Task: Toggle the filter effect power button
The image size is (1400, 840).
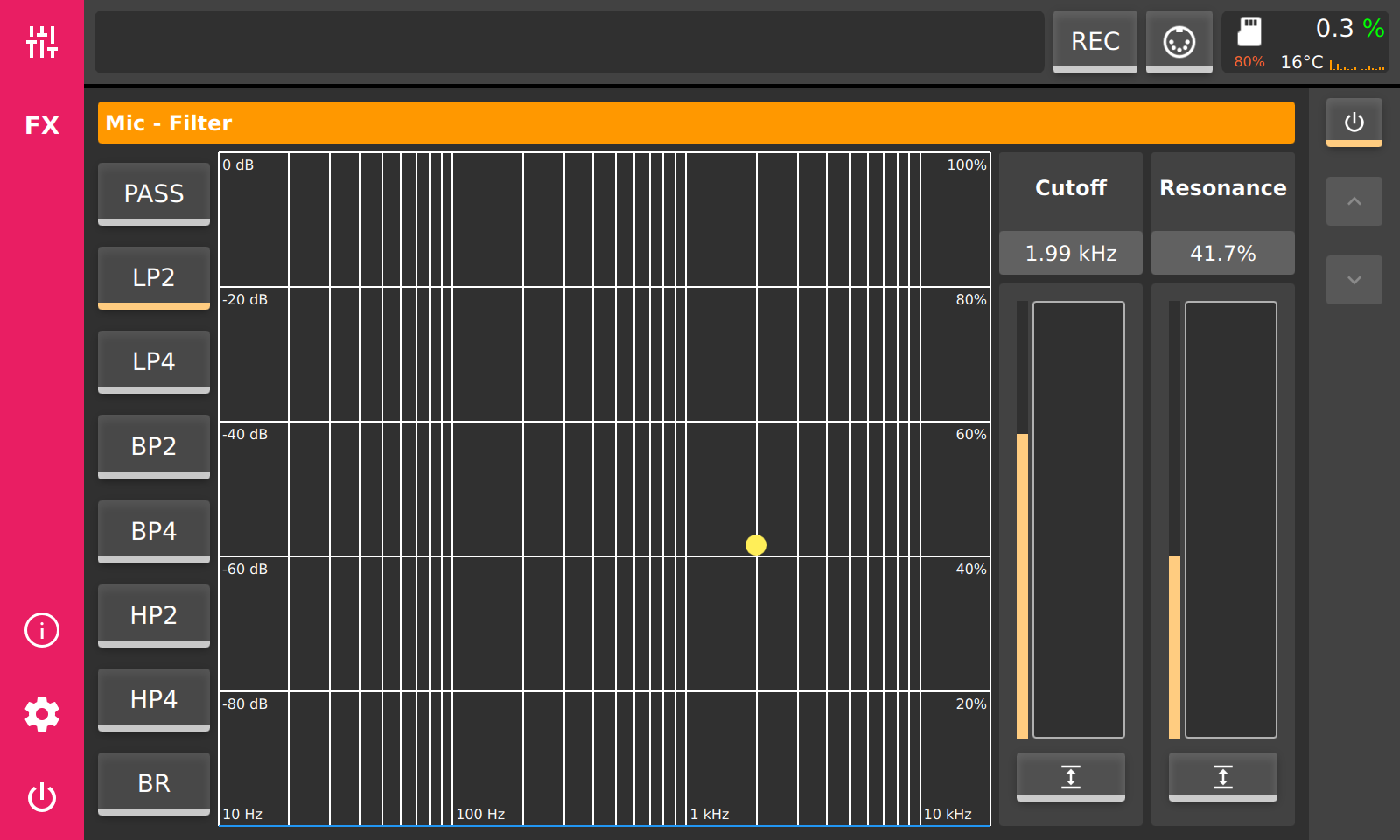Action: pos(1354,122)
